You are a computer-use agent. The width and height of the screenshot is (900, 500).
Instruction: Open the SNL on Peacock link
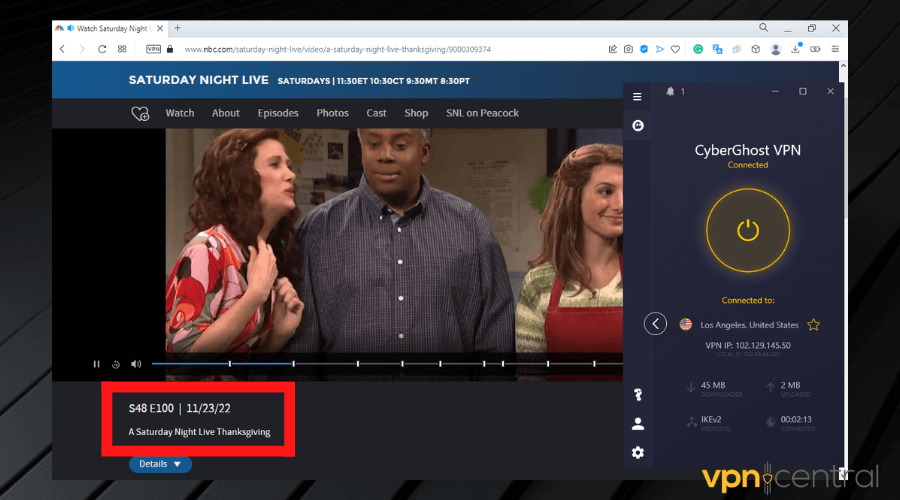coord(482,113)
